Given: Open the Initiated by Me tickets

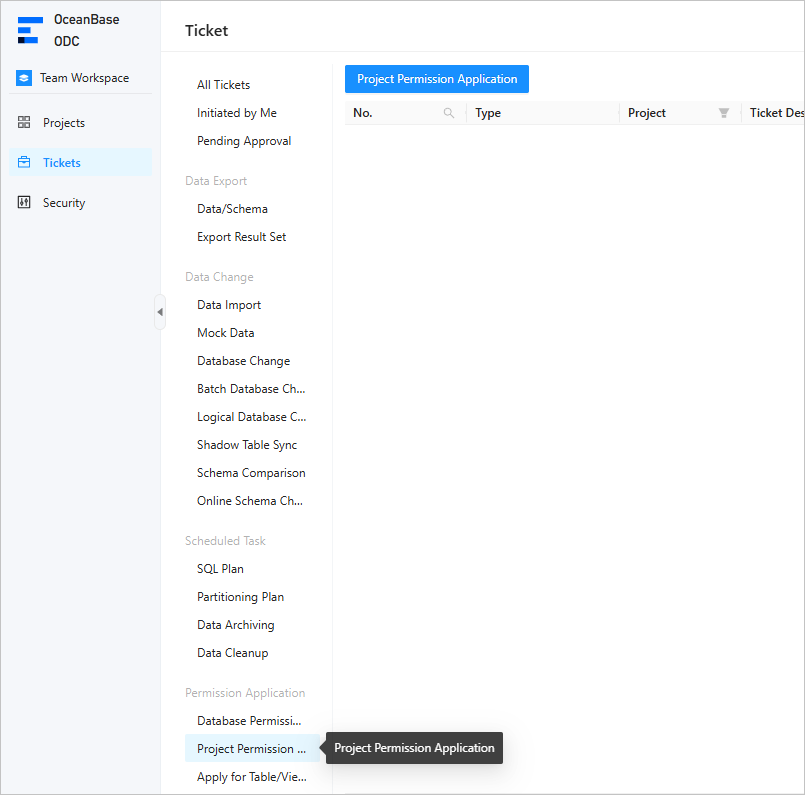Looking at the screenshot, I should [236, 113].
